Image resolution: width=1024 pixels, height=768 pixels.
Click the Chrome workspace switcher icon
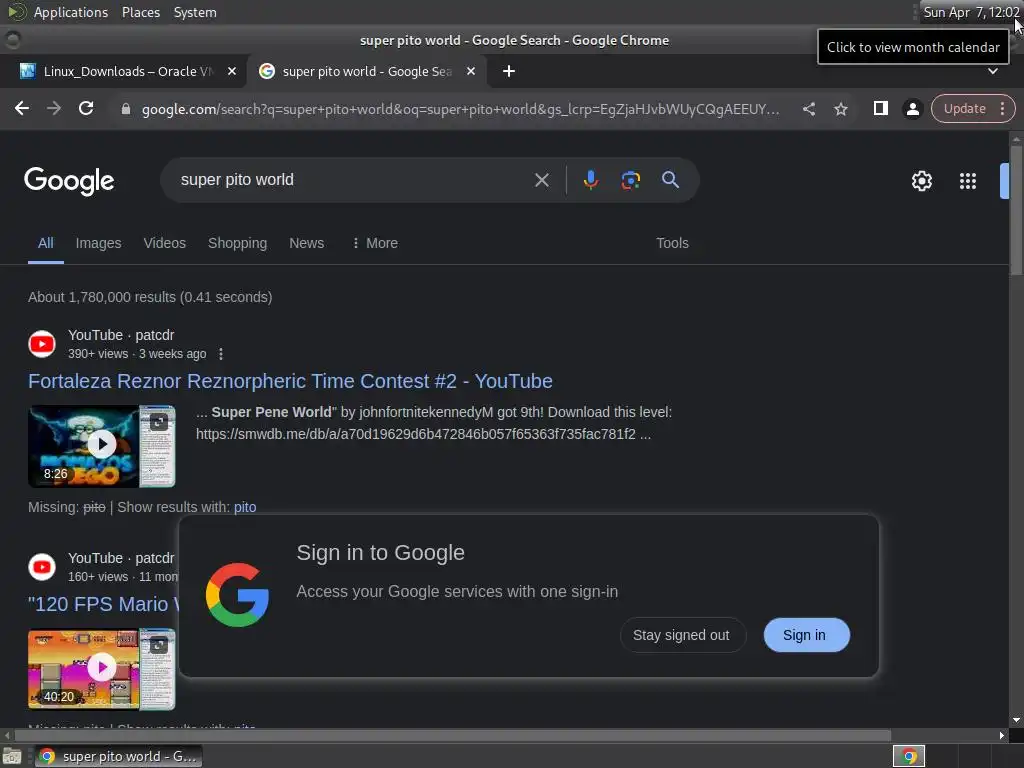[x=908, y=756]
